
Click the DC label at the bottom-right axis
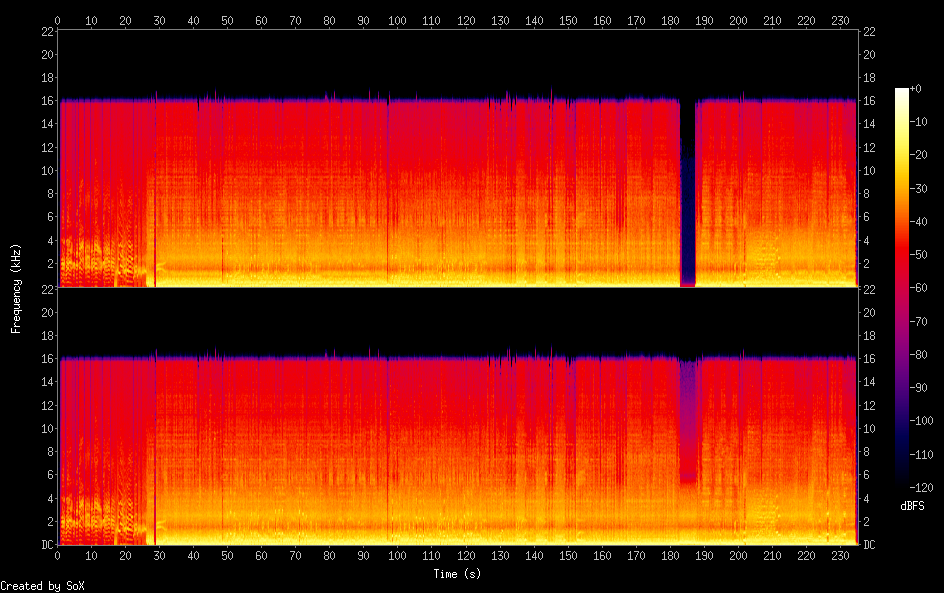[x=869, y=545]
